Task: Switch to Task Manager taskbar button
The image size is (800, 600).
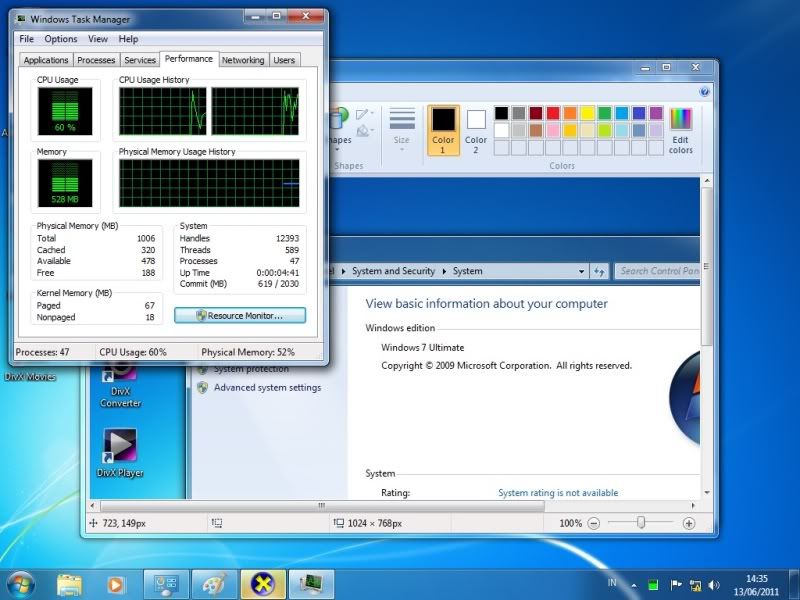Action: coord(311,585)
